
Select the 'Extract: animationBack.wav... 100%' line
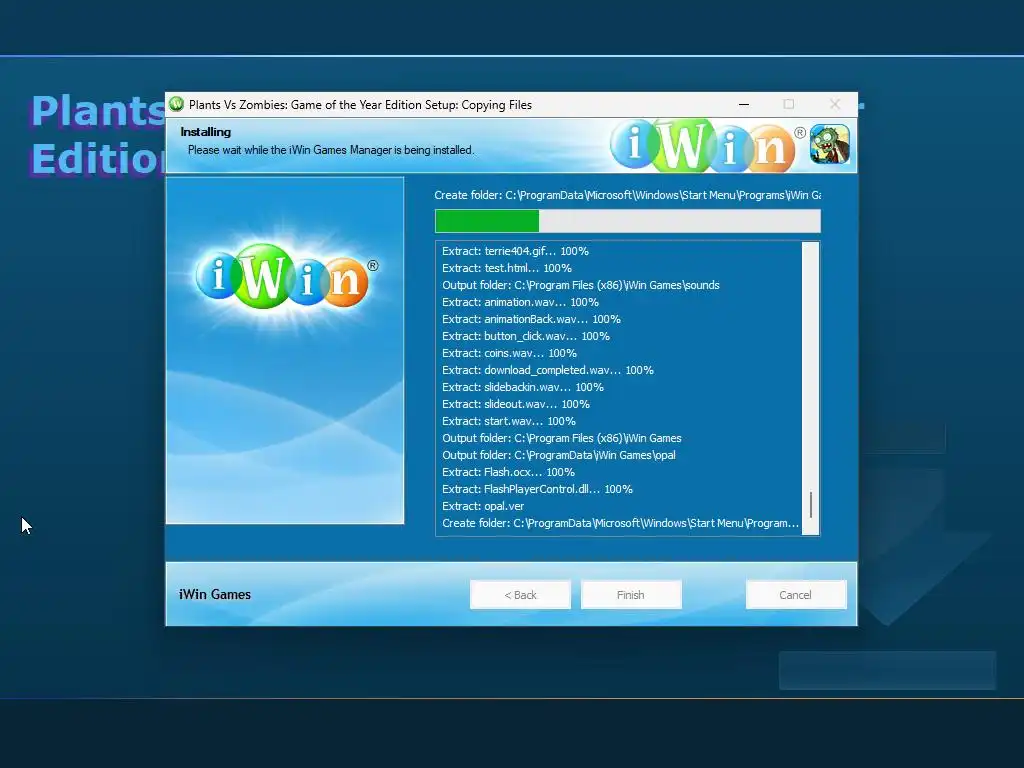(532, 319)
